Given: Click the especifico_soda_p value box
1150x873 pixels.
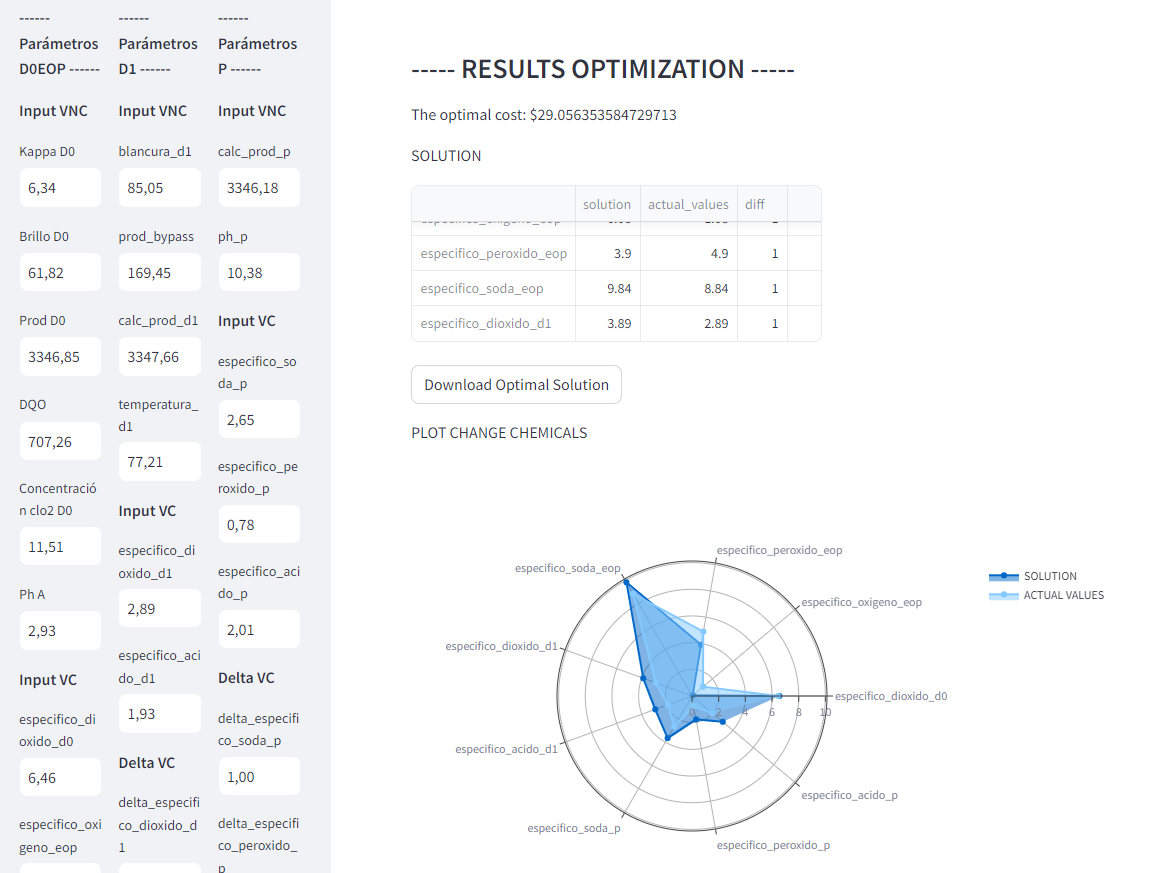Looking at the screenshot, I should coord(259,419).
